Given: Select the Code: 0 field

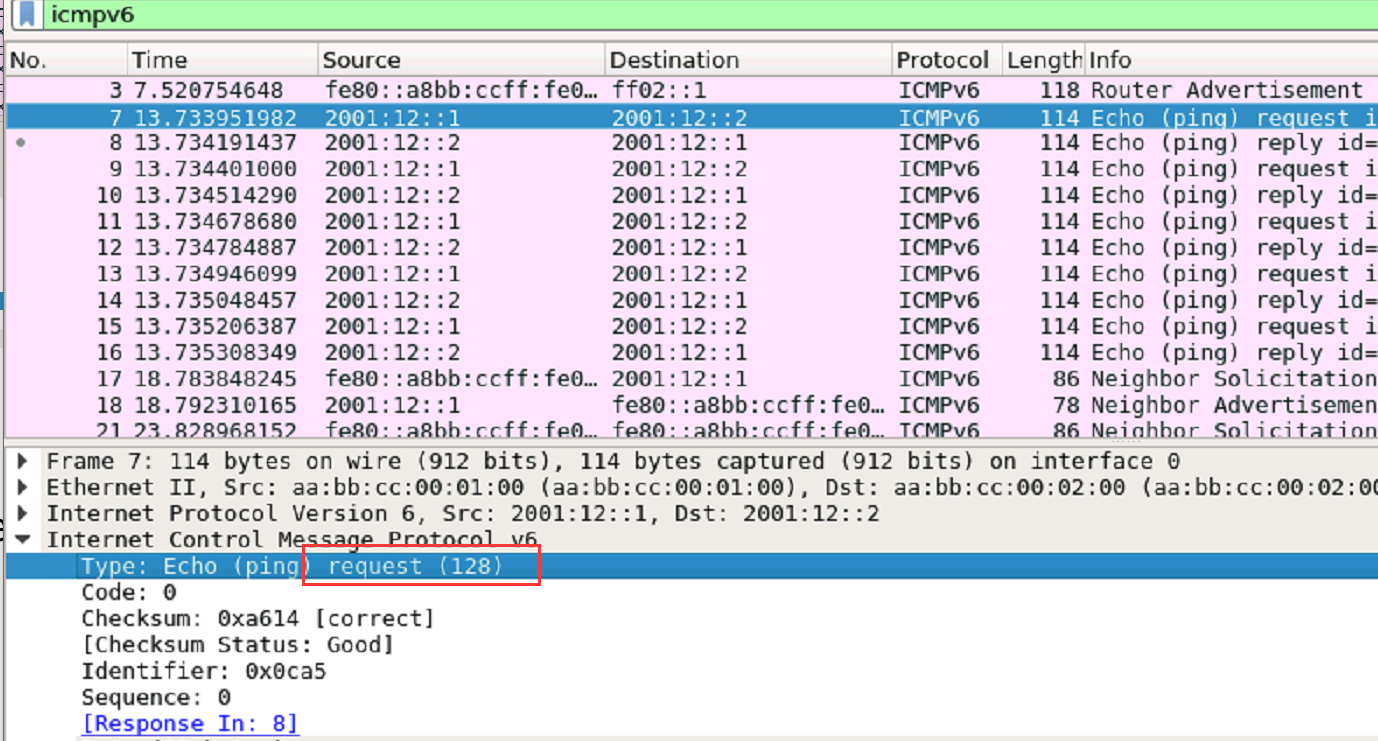Looking at the screenshot, I should 129,592.
